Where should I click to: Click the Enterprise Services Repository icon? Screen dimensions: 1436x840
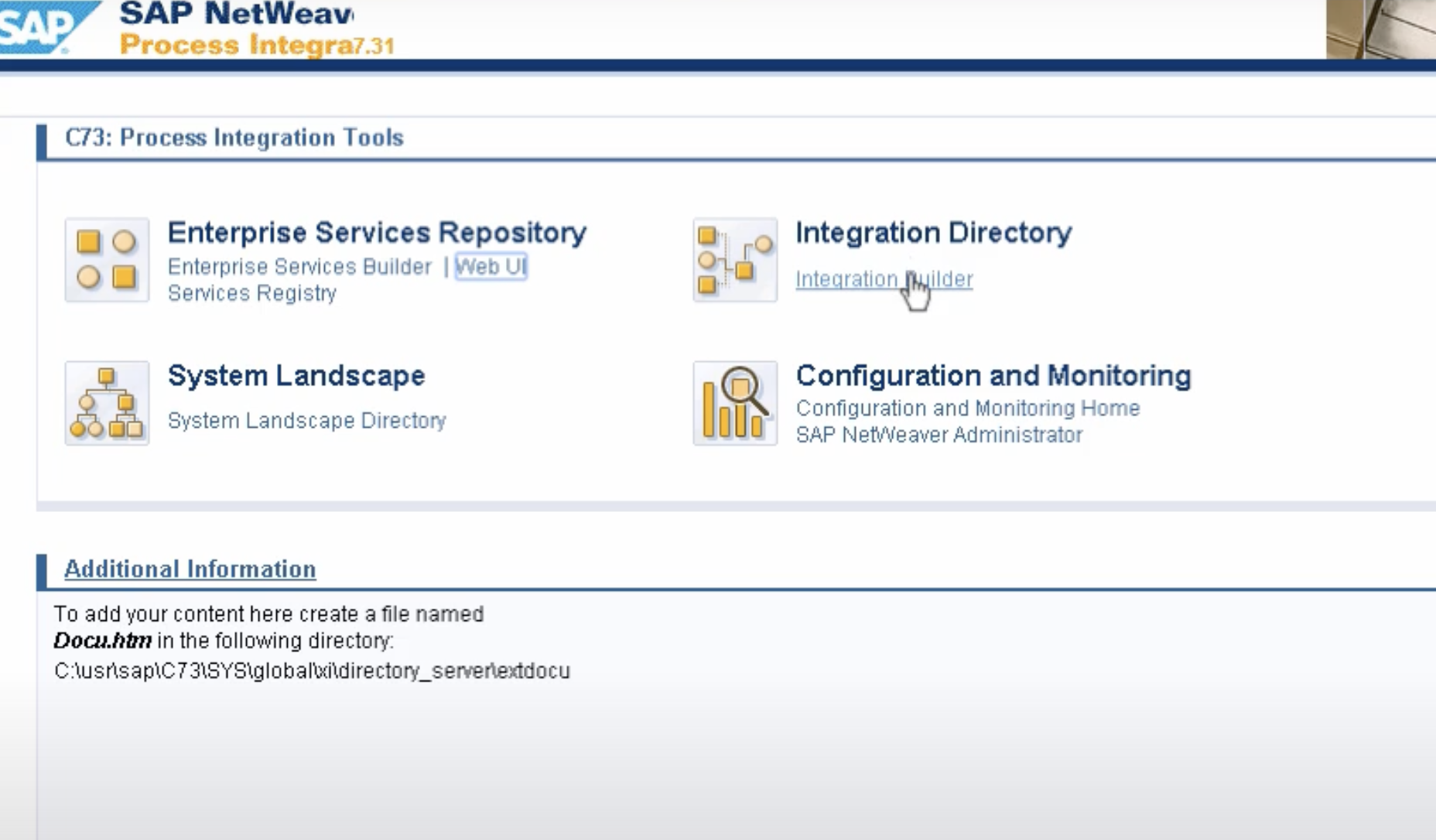[x=107, y=260]
